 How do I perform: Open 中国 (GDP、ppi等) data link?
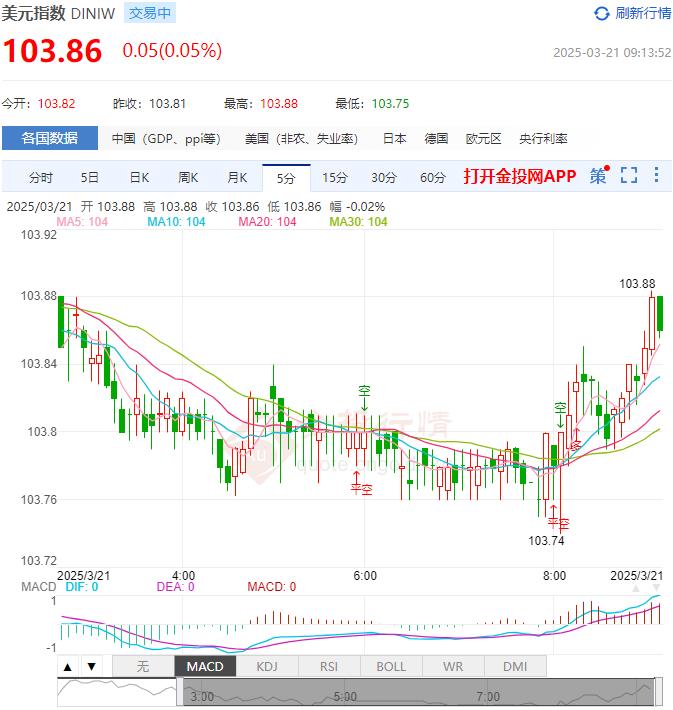[x=166, y=139]
